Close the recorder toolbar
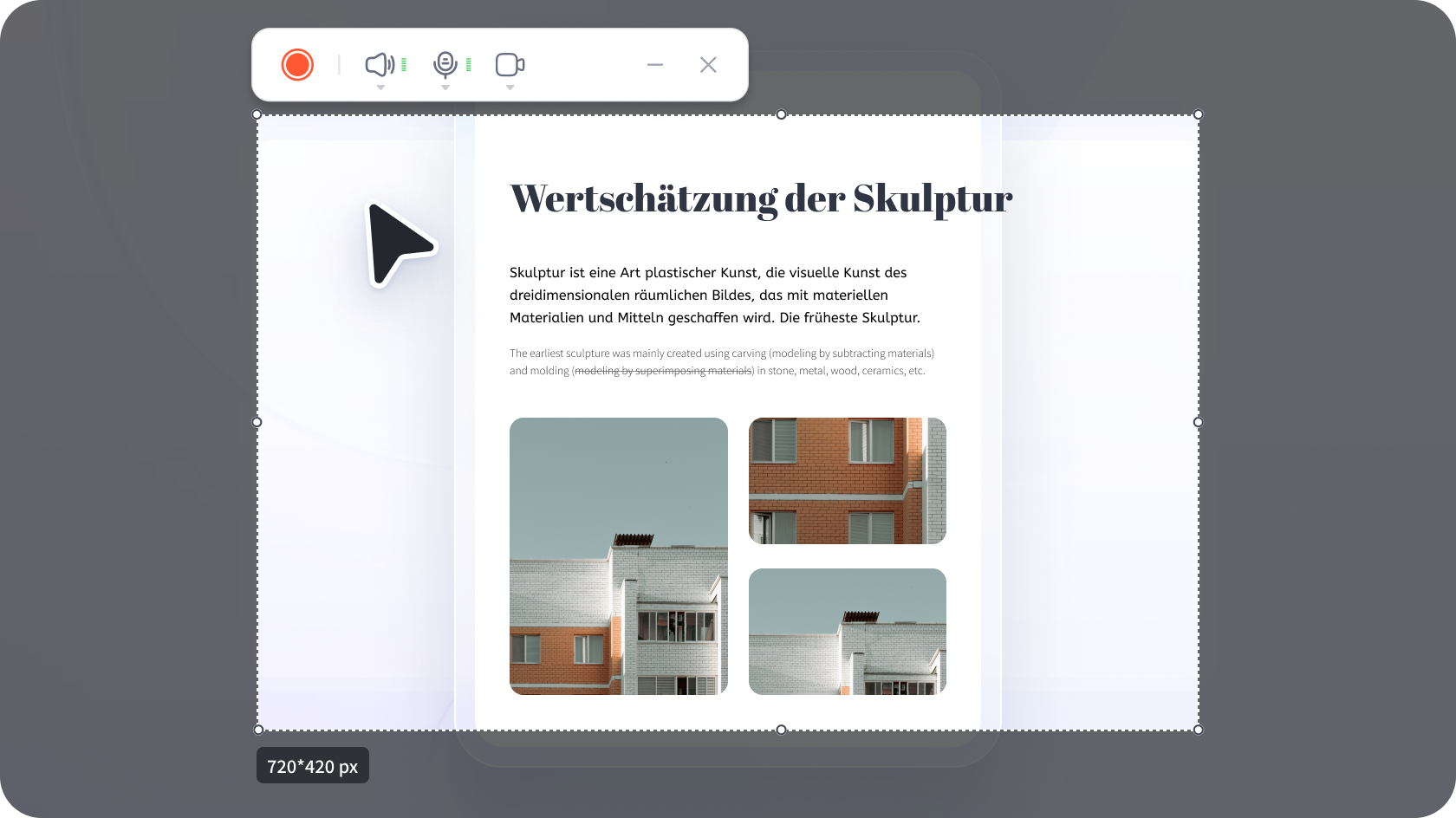 [x=708, y=65]
